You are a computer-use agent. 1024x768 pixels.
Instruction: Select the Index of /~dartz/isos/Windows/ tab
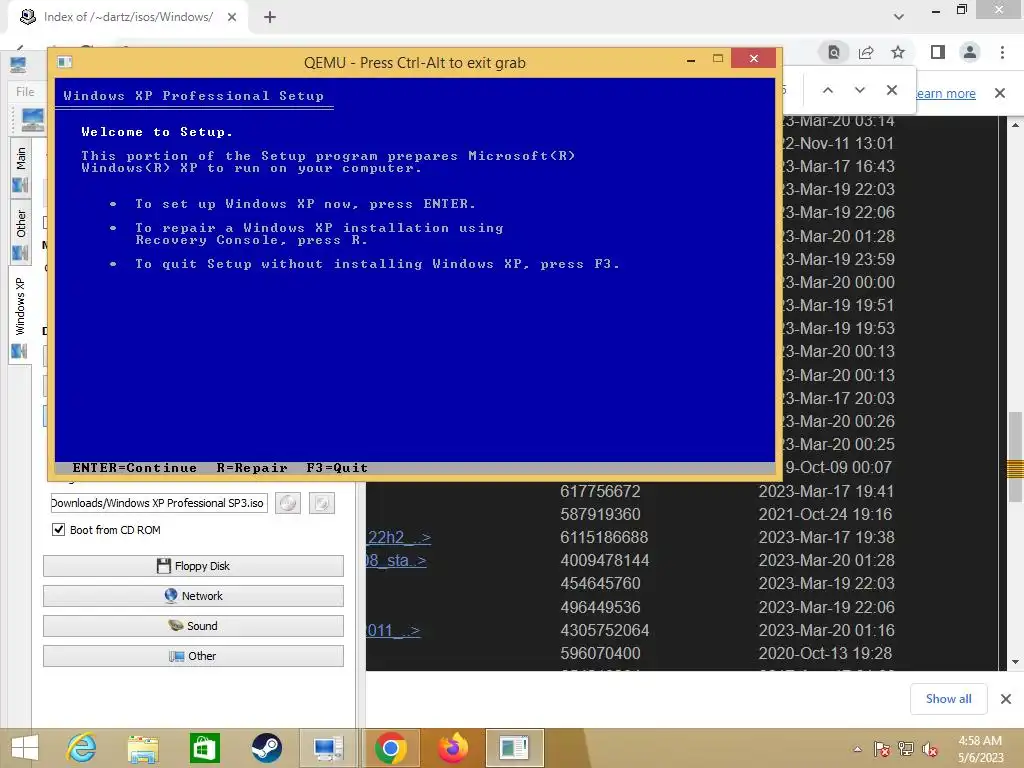click(128, 17)
